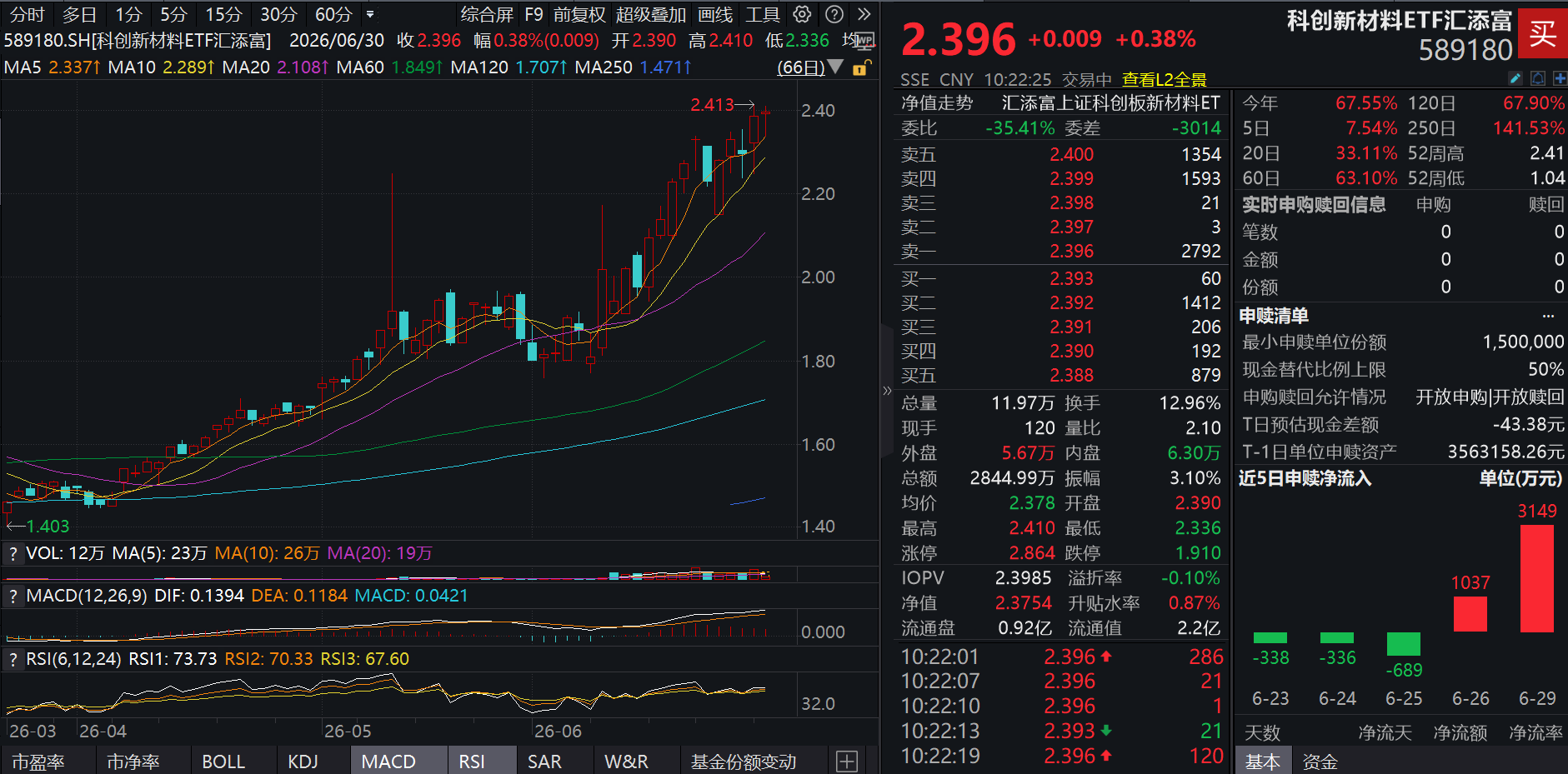Image resolution: width=1568 pixels, height=774 pixels.
Task: Toggle the MACD indicator tab
Action: coord(388,761)
